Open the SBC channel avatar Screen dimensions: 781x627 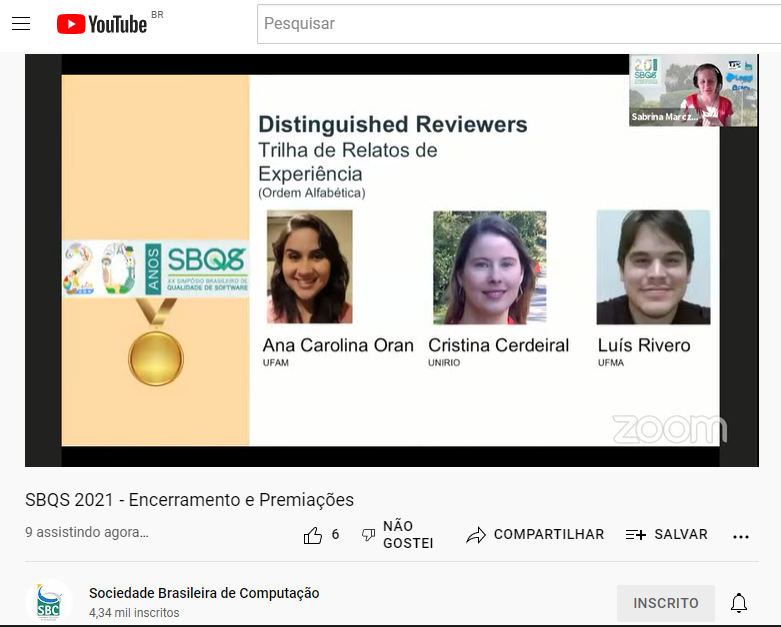click(48, 601)
